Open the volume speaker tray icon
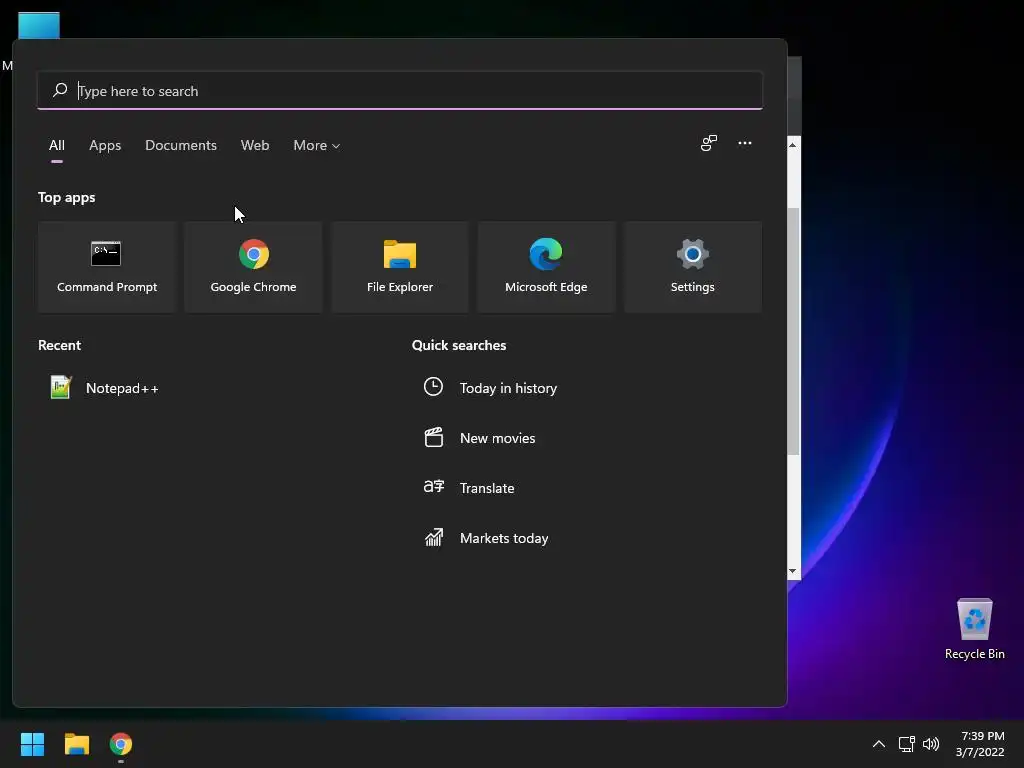Viewport: 1024px width, 768px height. (931, 744)
